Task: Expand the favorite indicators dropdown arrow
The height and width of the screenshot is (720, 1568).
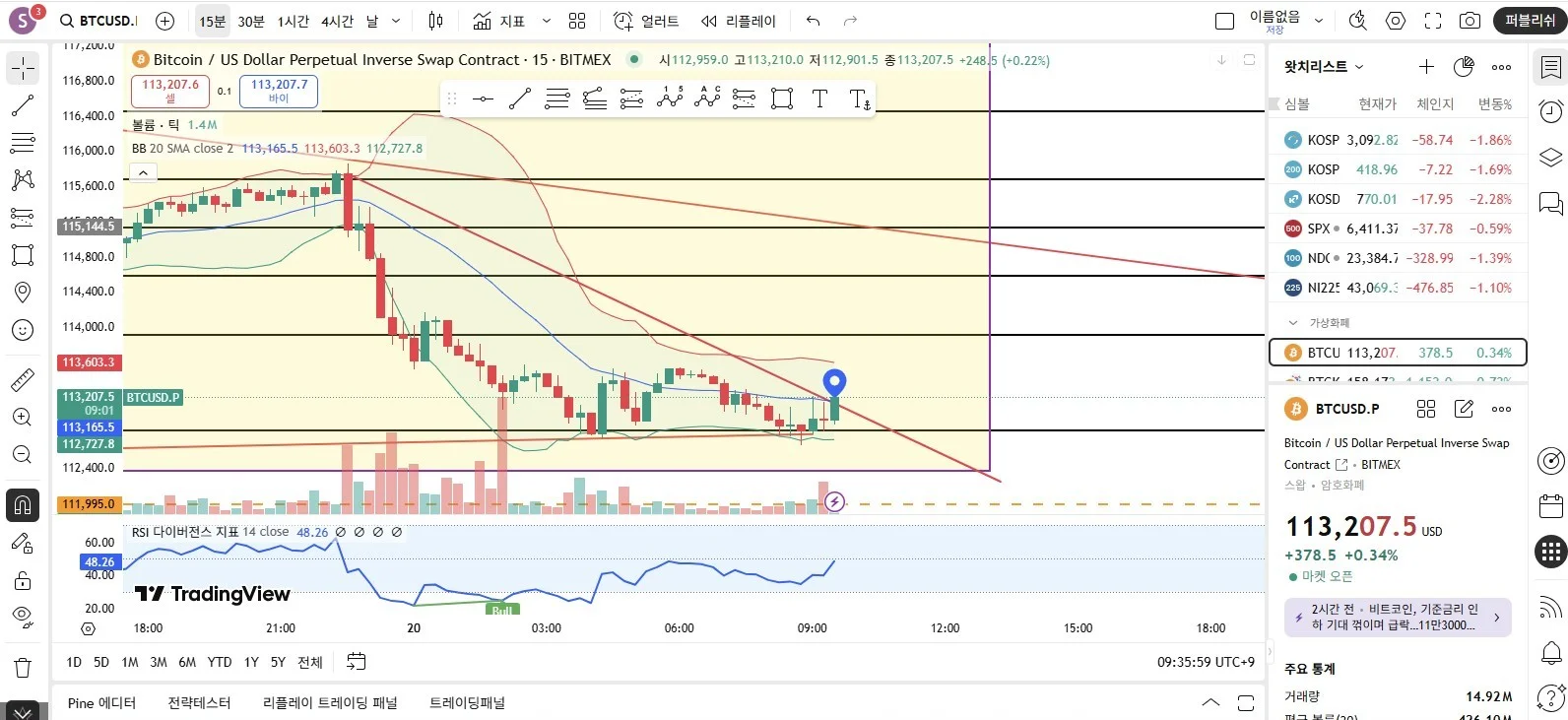Action: 547,21
